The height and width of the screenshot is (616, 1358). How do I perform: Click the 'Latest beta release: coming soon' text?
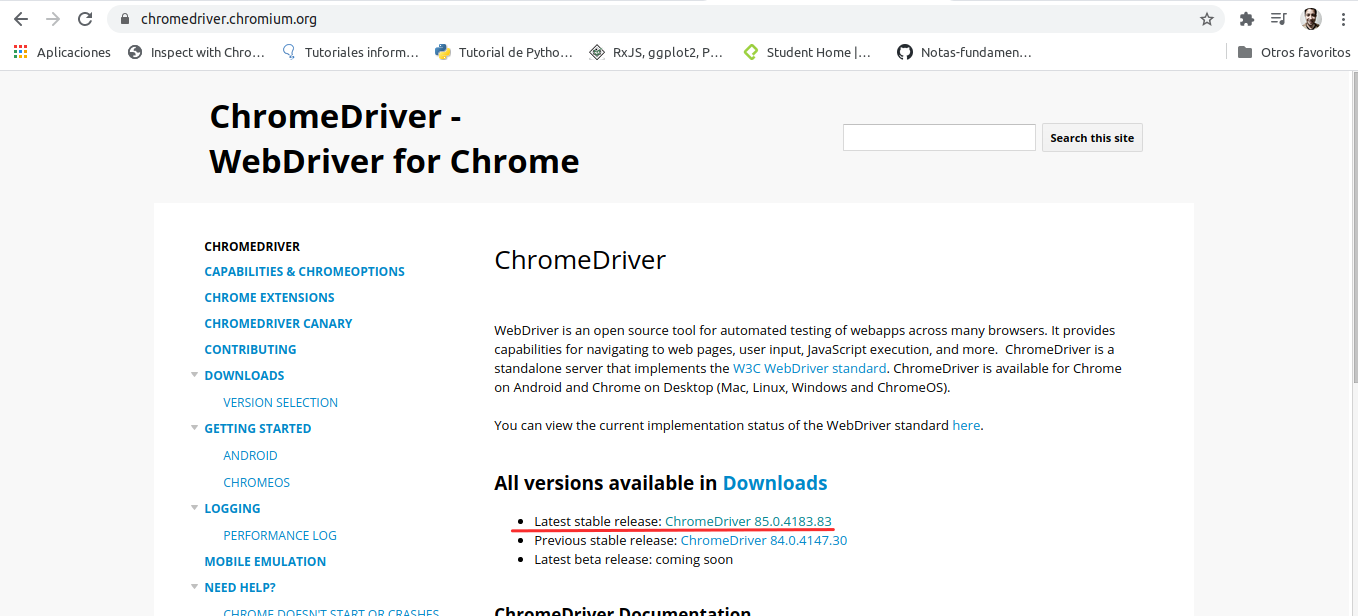coord(633,559)
